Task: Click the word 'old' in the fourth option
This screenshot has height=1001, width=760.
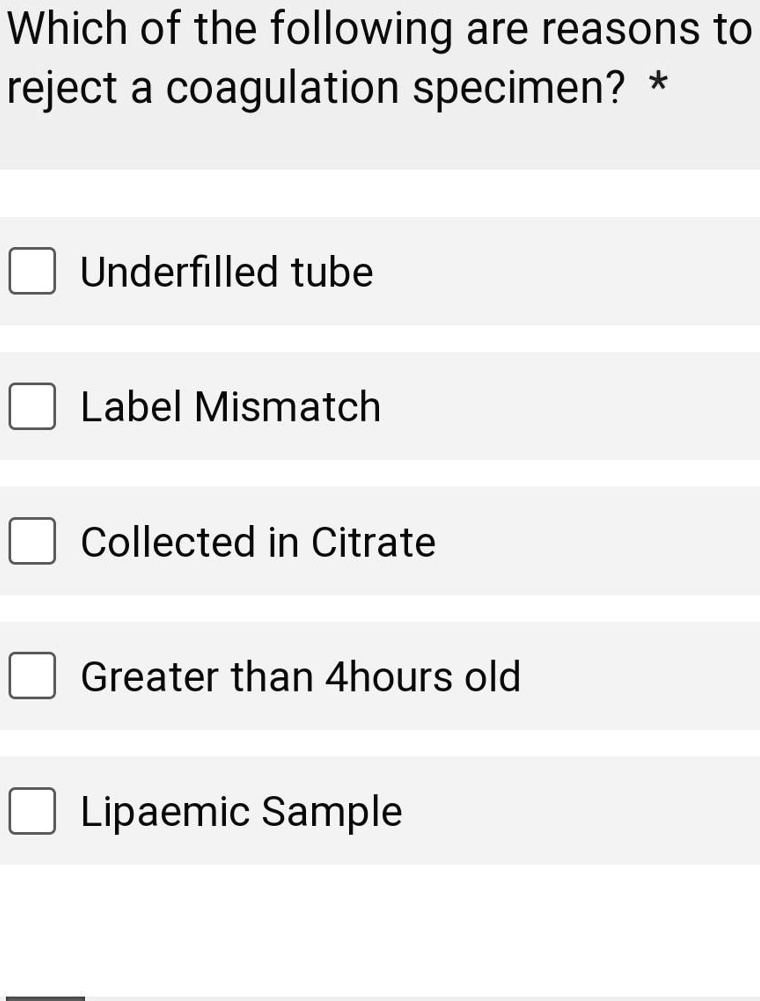Action: coord(492,677)
